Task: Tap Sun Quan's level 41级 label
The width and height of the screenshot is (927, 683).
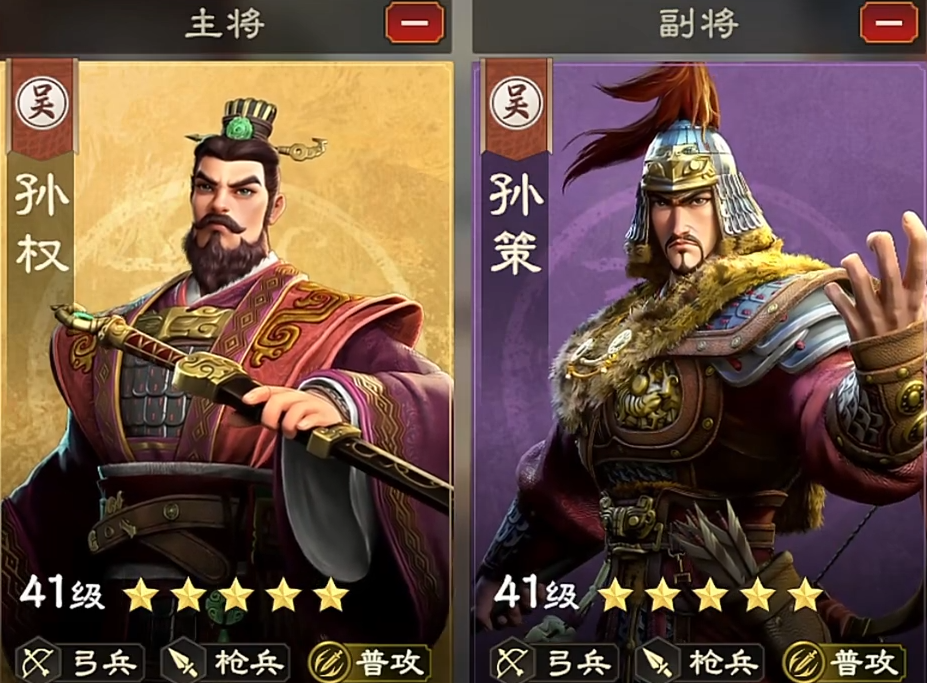Action: (x=63, y=593)
